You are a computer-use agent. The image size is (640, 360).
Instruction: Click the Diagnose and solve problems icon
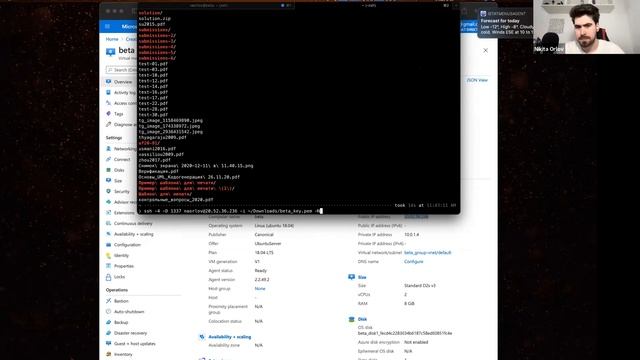(x=109, y=124)
